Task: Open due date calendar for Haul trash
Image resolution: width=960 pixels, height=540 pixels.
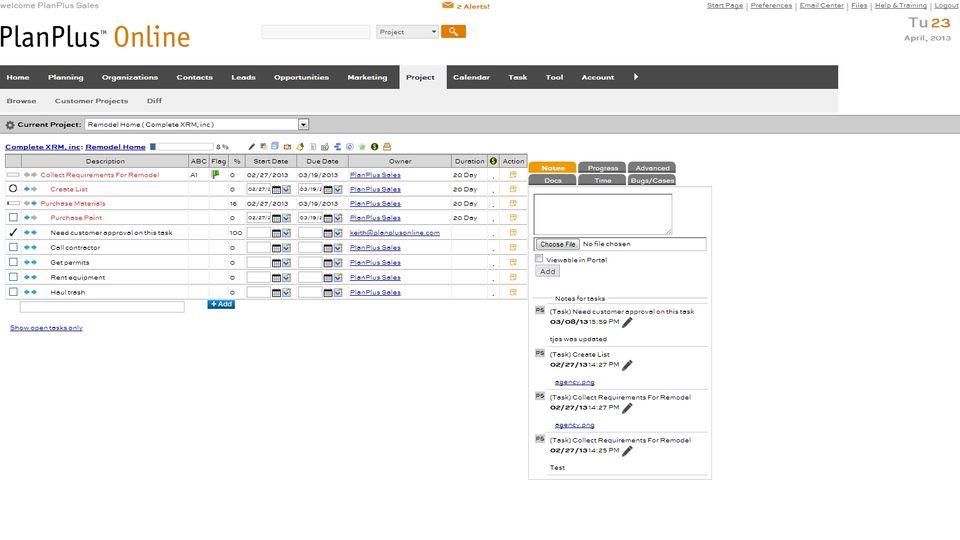Action: pyautogui.click(x=328, y=293)
